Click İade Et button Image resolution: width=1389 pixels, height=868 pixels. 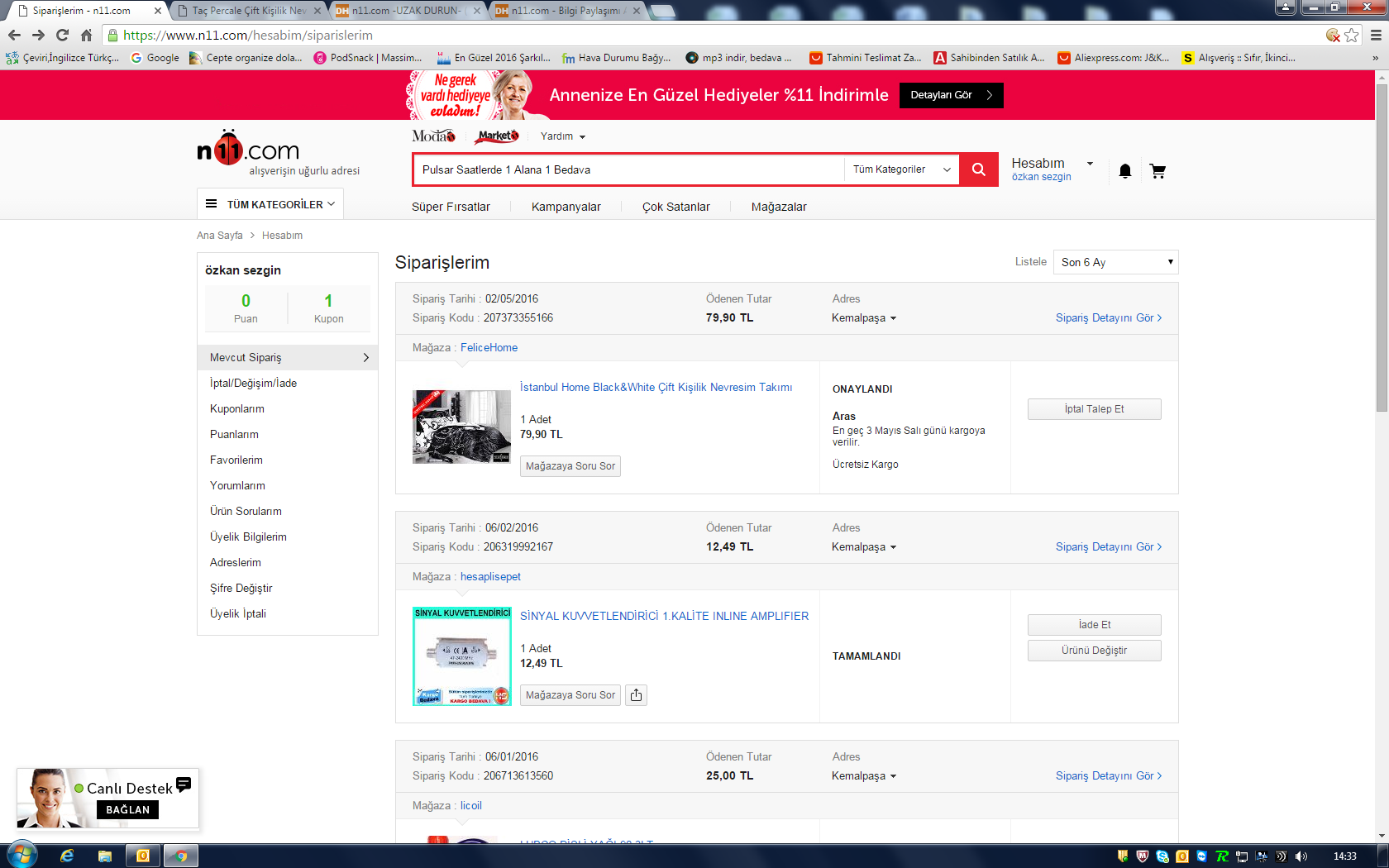[x=1094, y=625]
